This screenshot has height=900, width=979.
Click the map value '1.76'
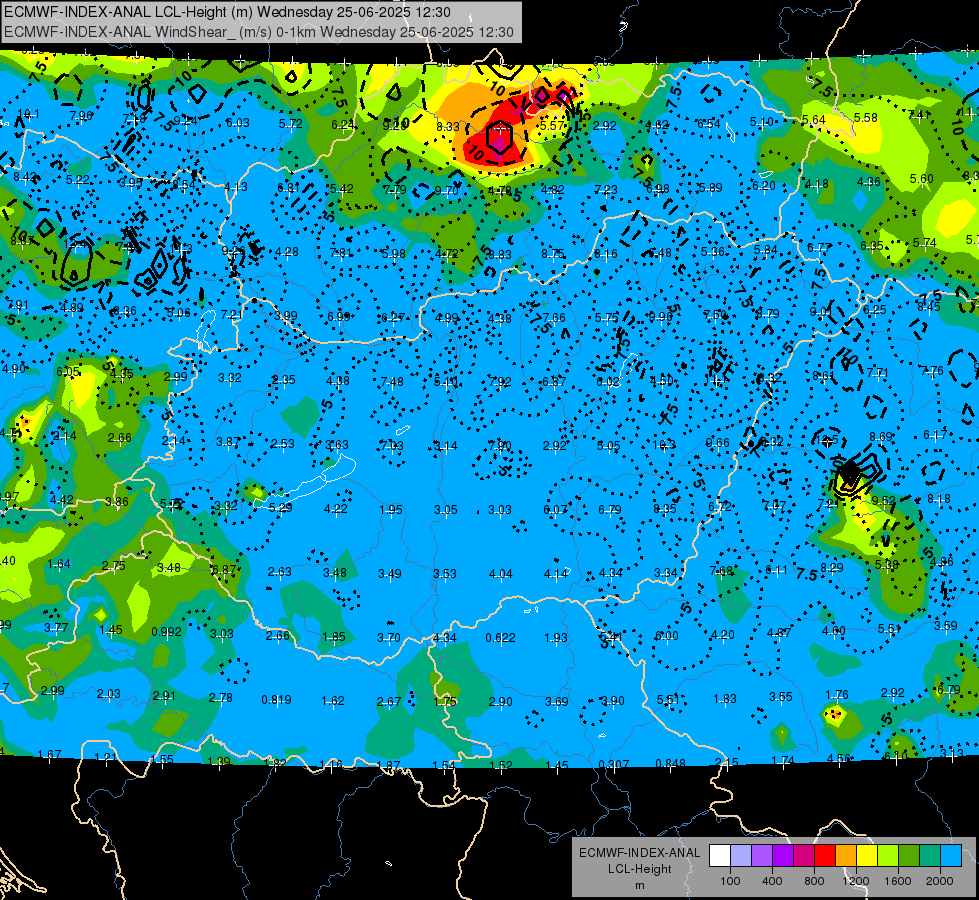point(837,695)
